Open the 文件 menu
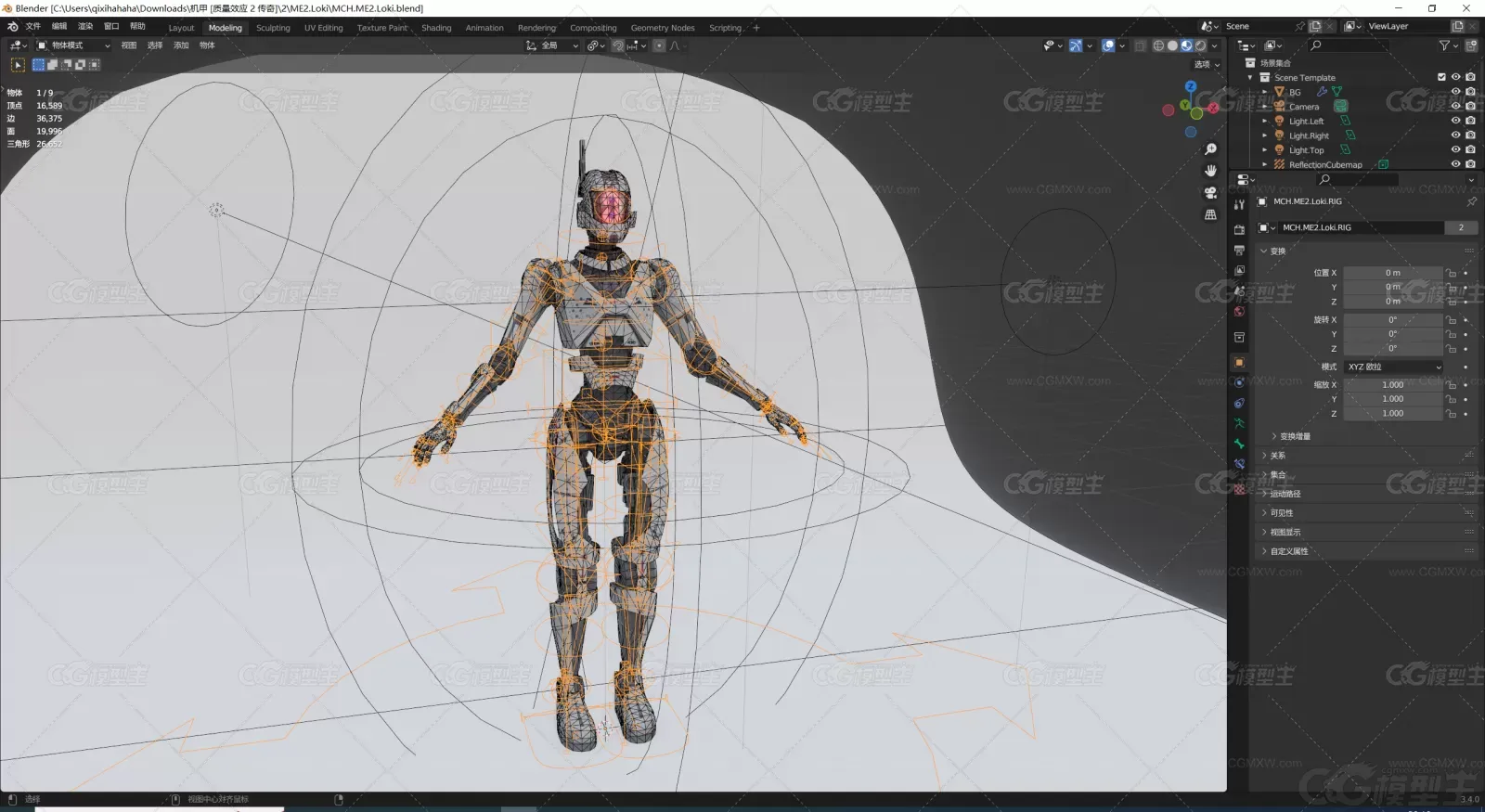This screenshot has height=812, width=1485. point(32,26)
